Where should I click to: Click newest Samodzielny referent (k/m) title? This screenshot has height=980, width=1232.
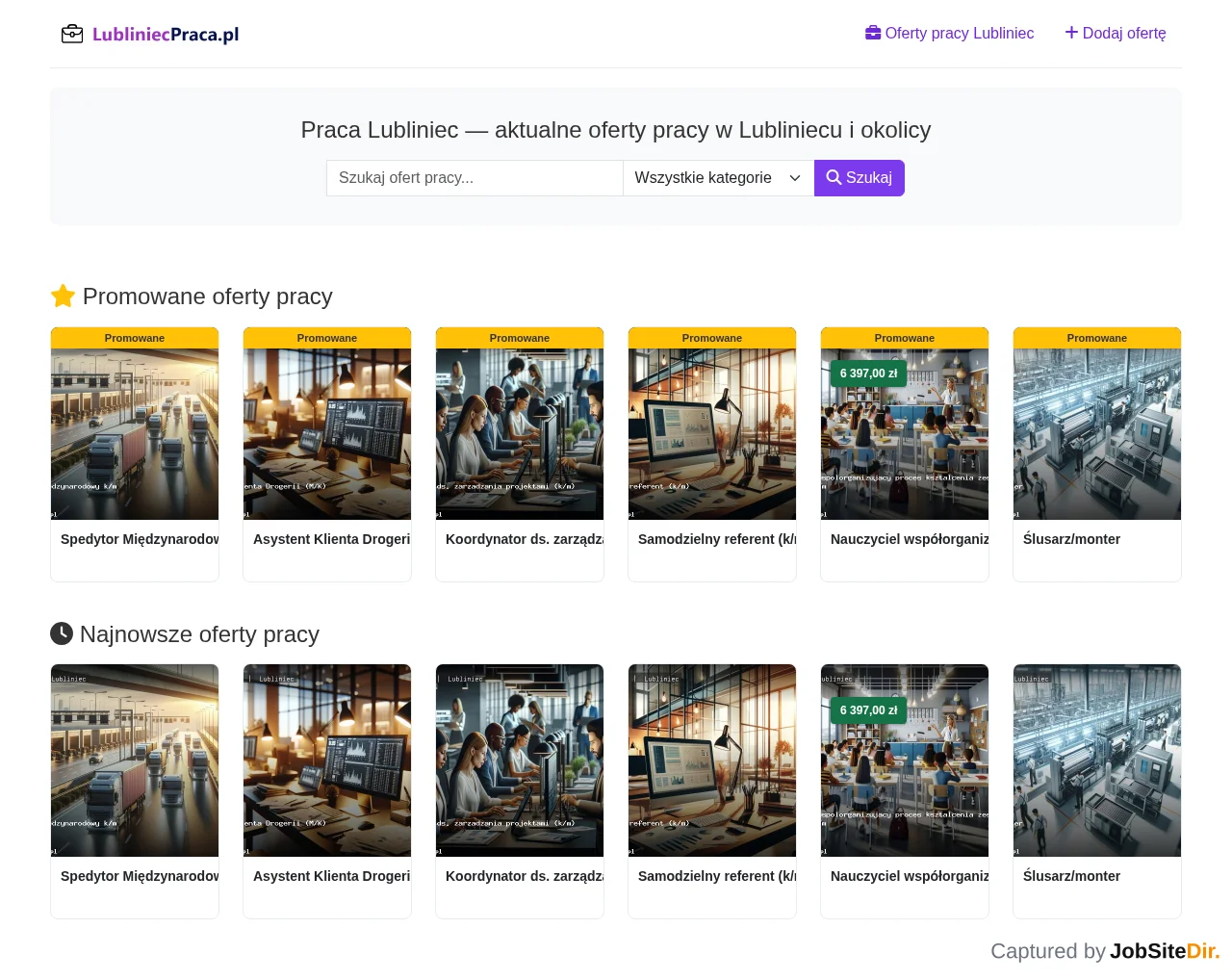point(717,876)
